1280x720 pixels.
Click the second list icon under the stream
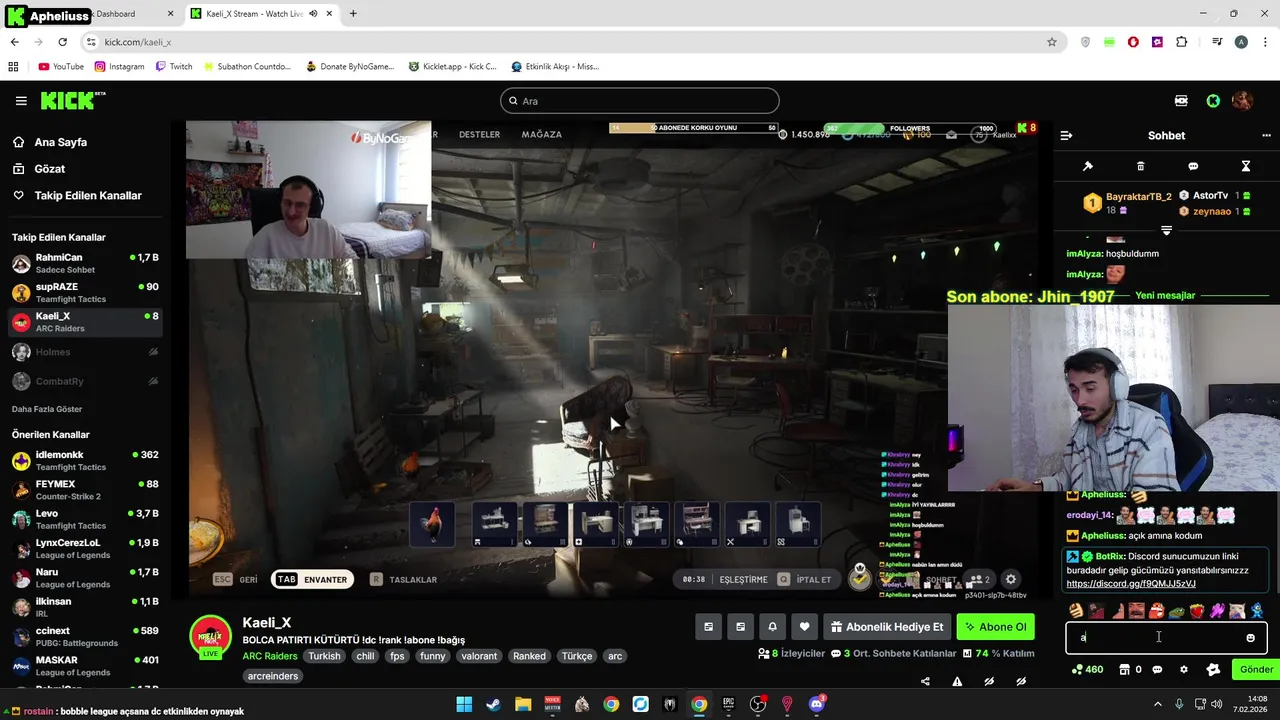740,627
